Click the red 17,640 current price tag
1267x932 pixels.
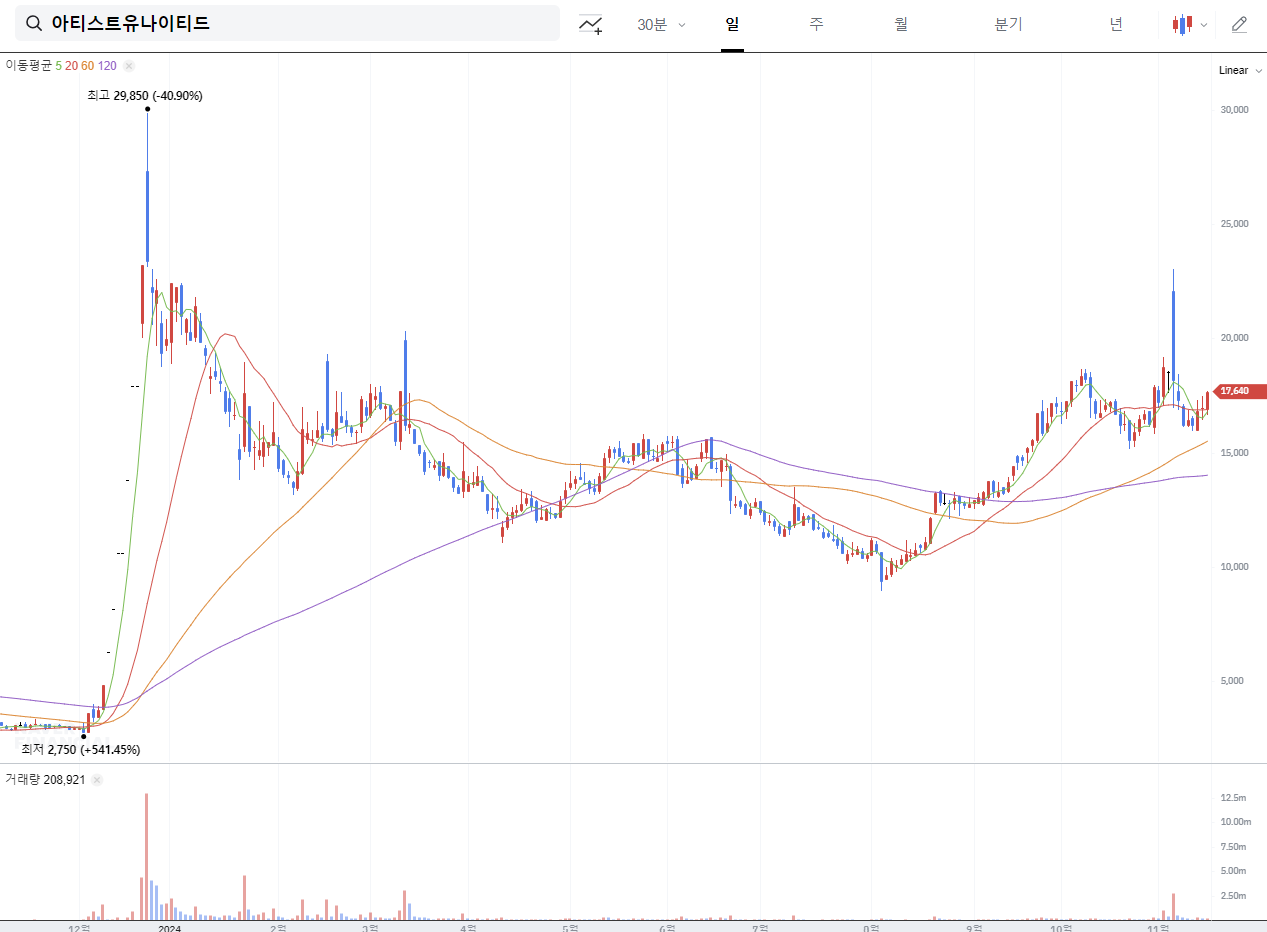click(x=1238, y=391)
